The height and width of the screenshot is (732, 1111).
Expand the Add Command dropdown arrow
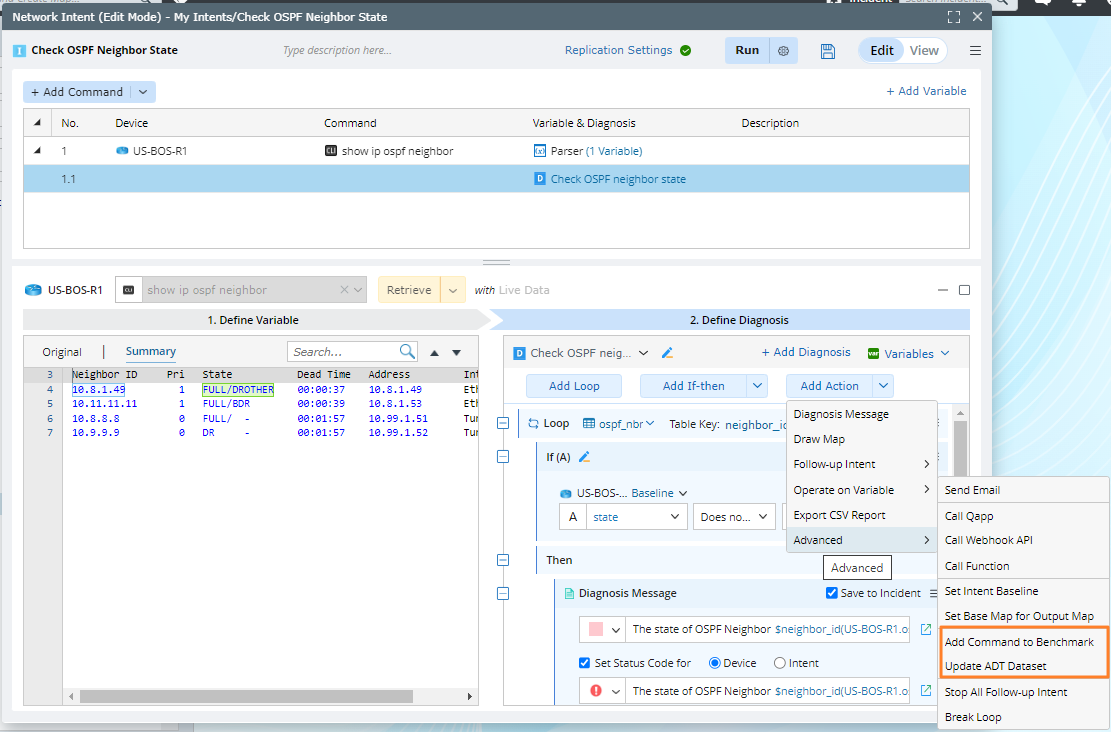tap(142, 92)
